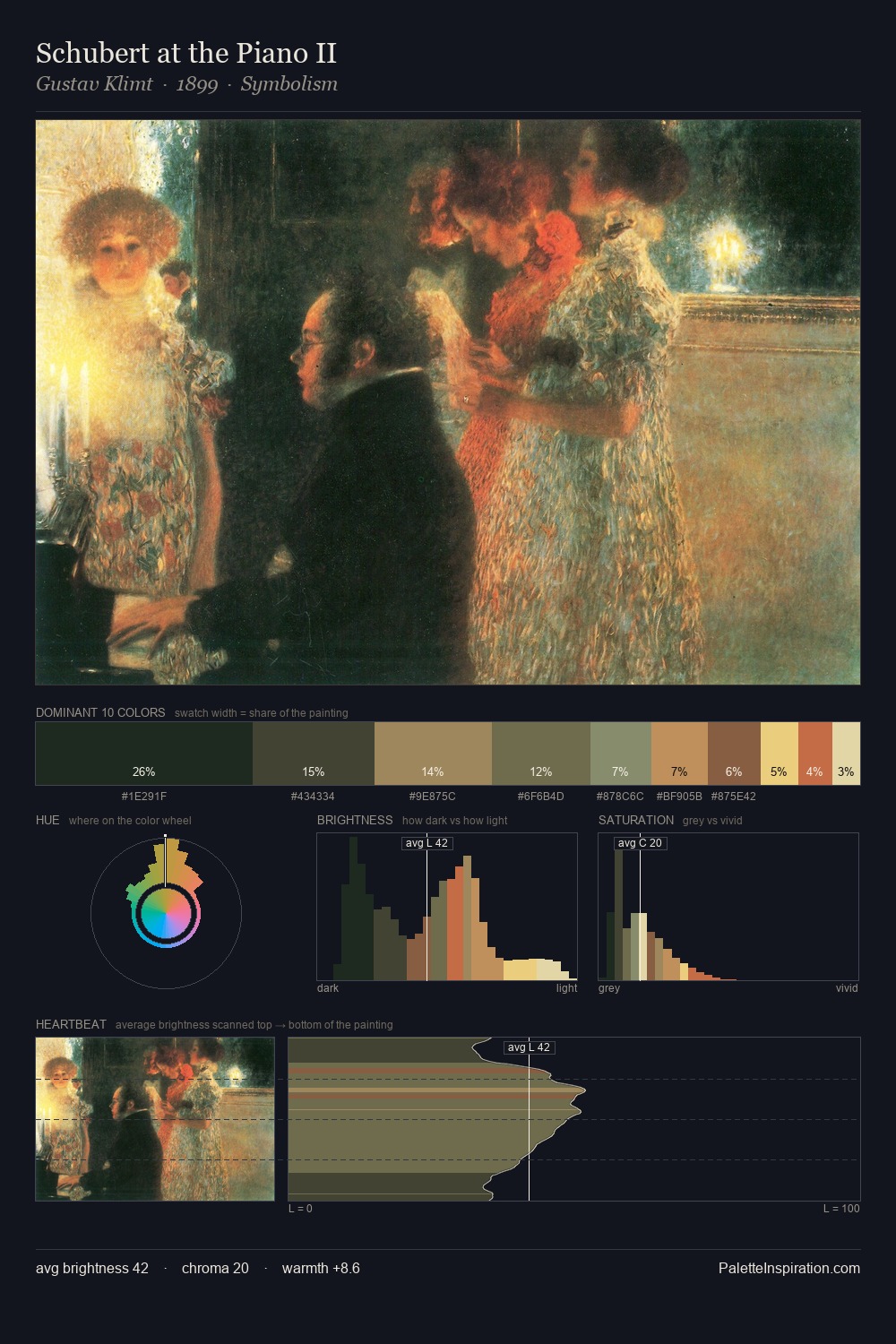Screen dimensions: 896x1344
Task: Click hex code #875E42
Action: tap(734, 796)
